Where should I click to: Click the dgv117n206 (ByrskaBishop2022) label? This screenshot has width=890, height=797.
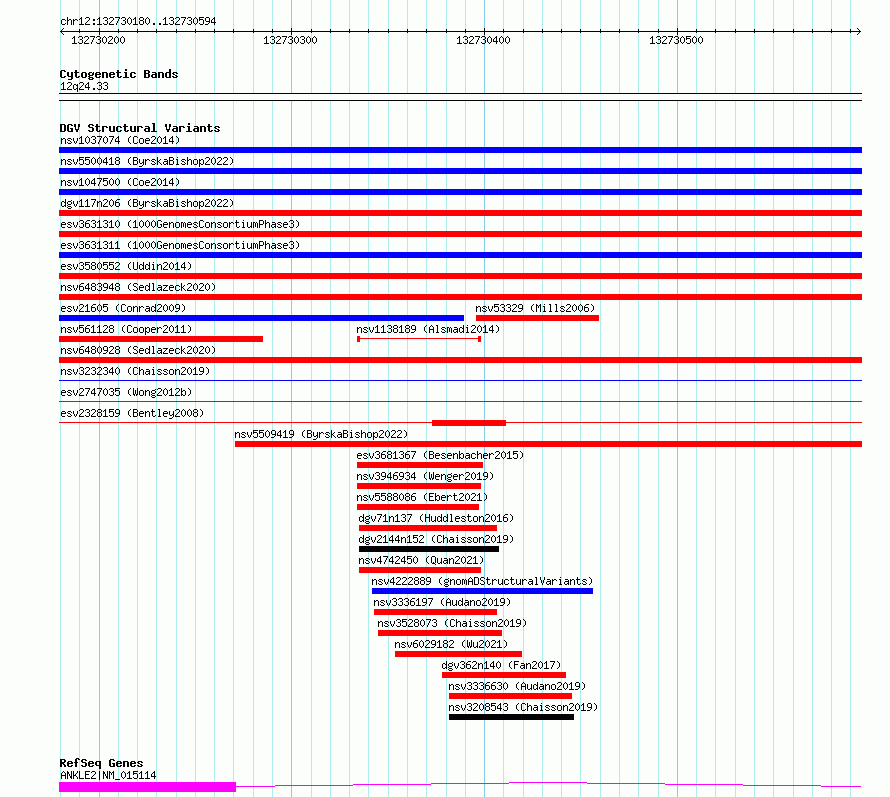(x=147, y=203)
